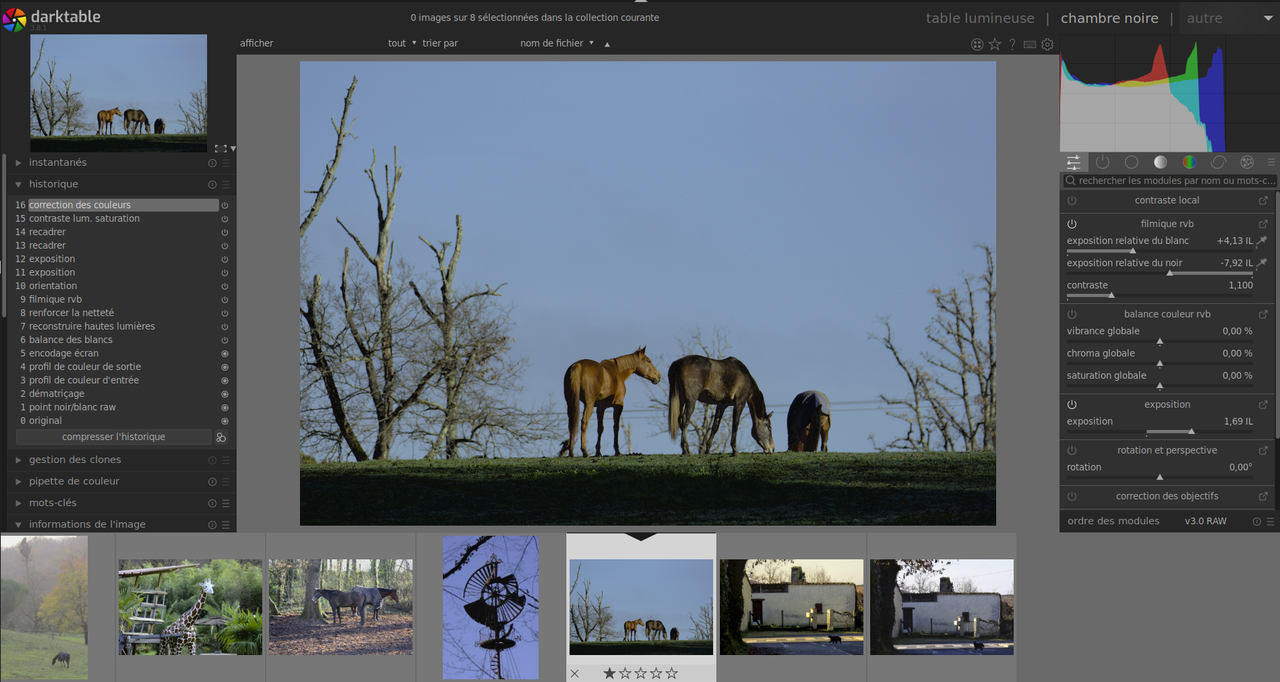The width and height of the screenshot is (1280, 682).
Task: Select the tone modules gradient circle tab
Action: (x=1160, y=162)
